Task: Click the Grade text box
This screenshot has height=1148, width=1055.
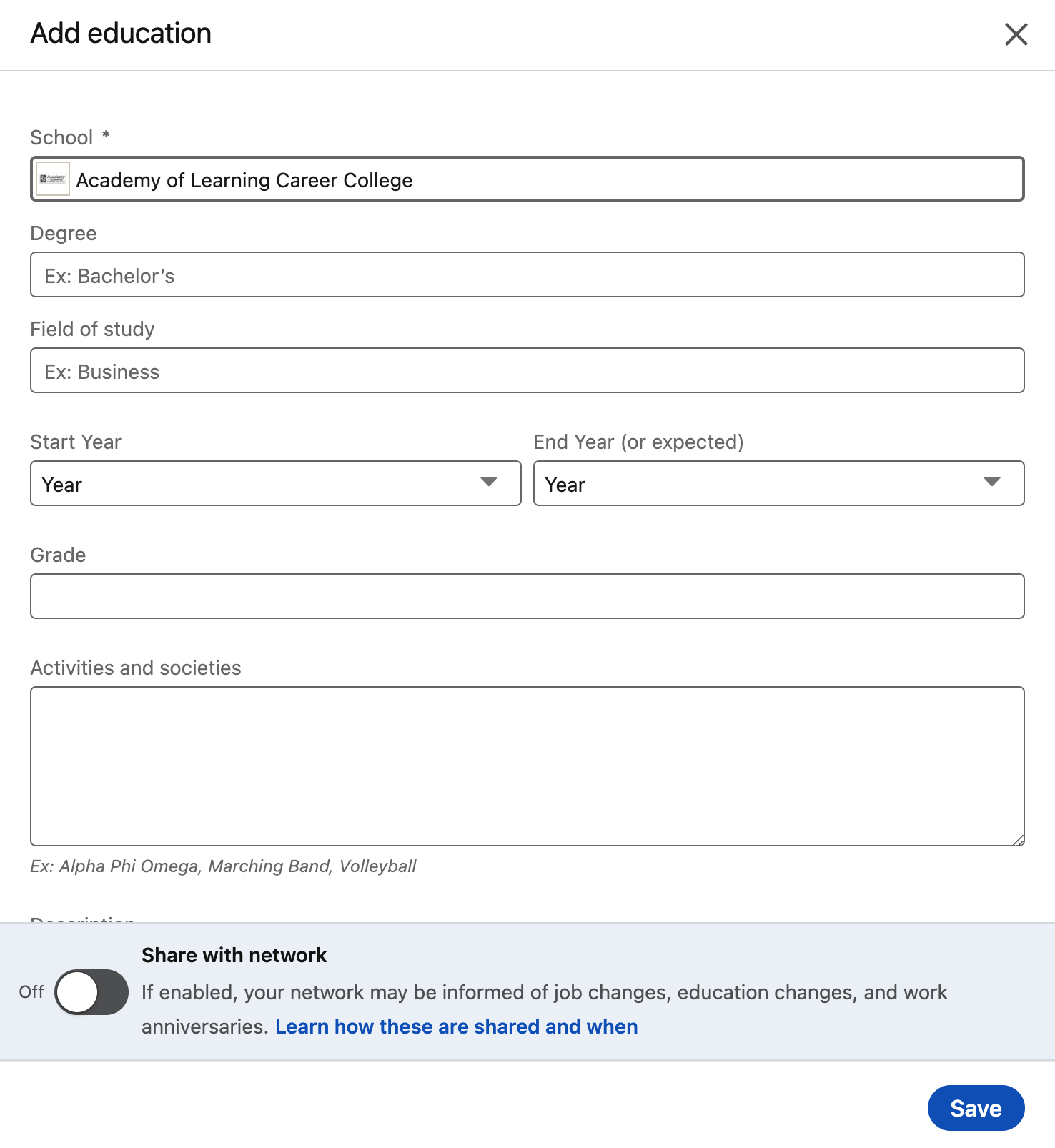Action: pyautogui.click(x=527, y=596)
